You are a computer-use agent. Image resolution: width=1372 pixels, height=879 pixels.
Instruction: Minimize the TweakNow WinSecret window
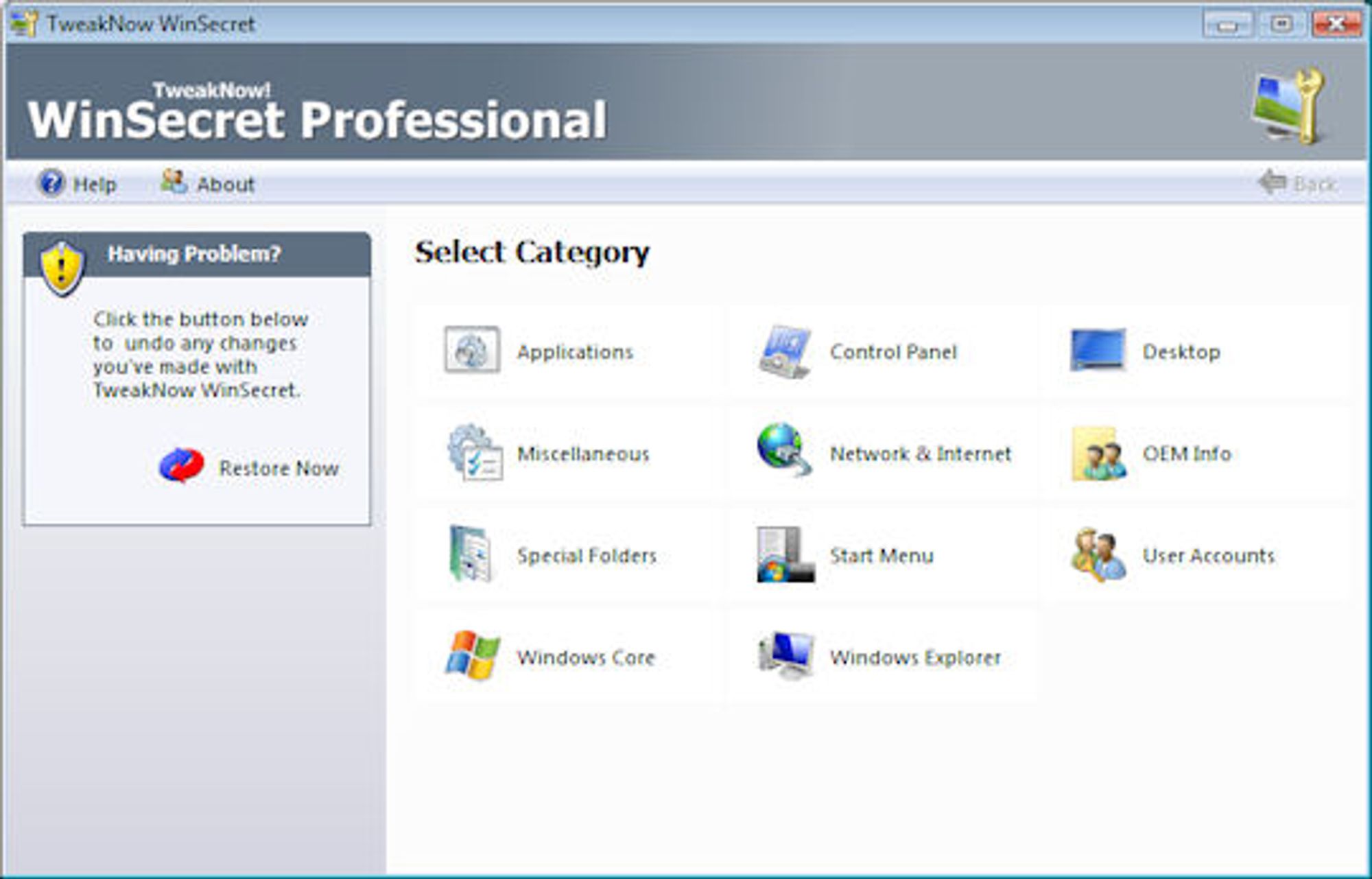[1227, 24]
